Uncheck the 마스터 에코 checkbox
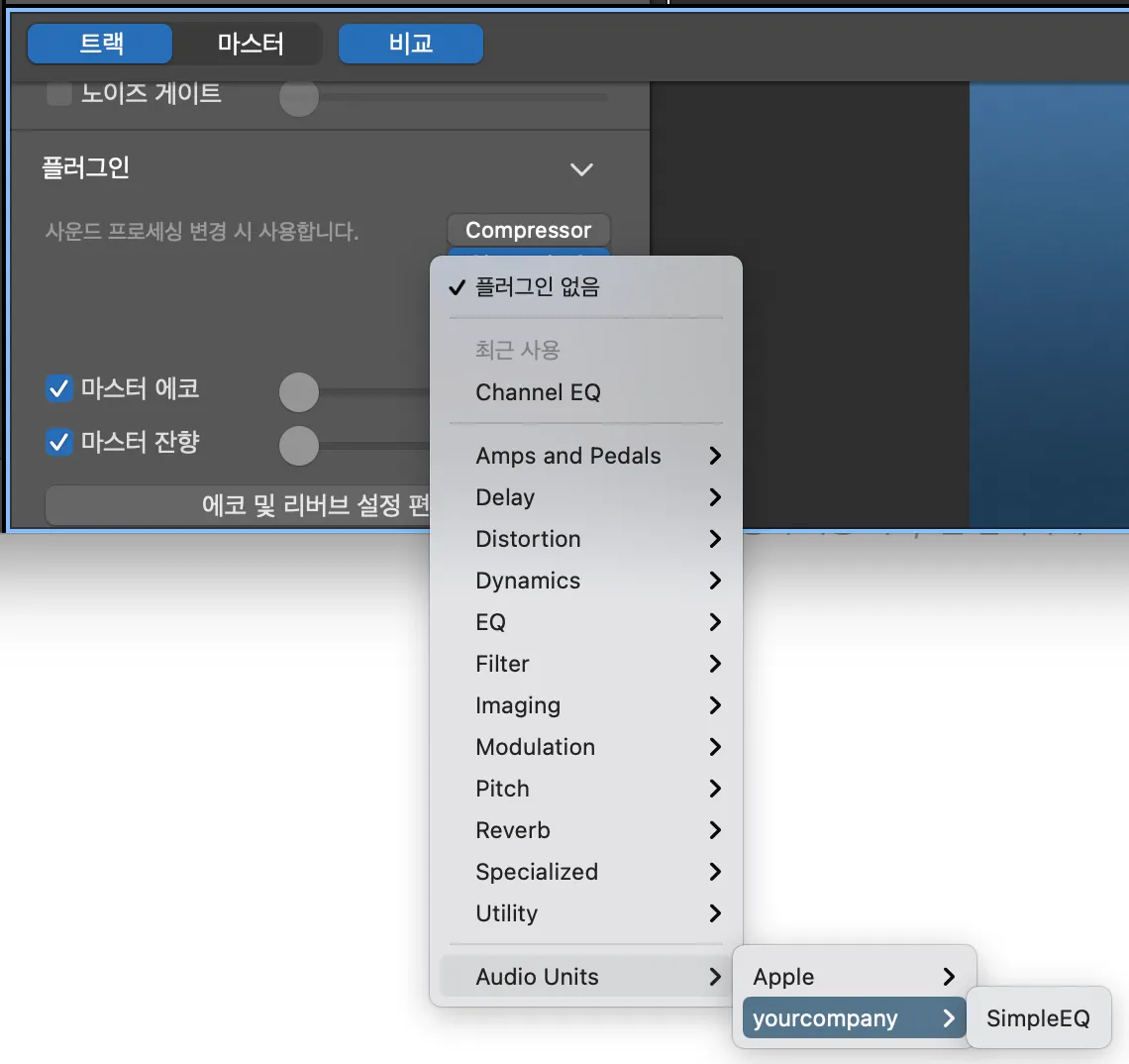The height and width of the screenshot is (1064, 1129). pyautogui.click(x=59, y=389)
